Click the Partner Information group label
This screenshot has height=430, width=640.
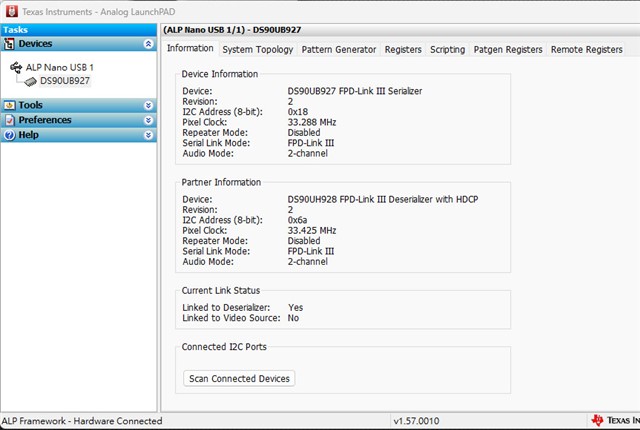pyautogui.click(x=221, y=182)
